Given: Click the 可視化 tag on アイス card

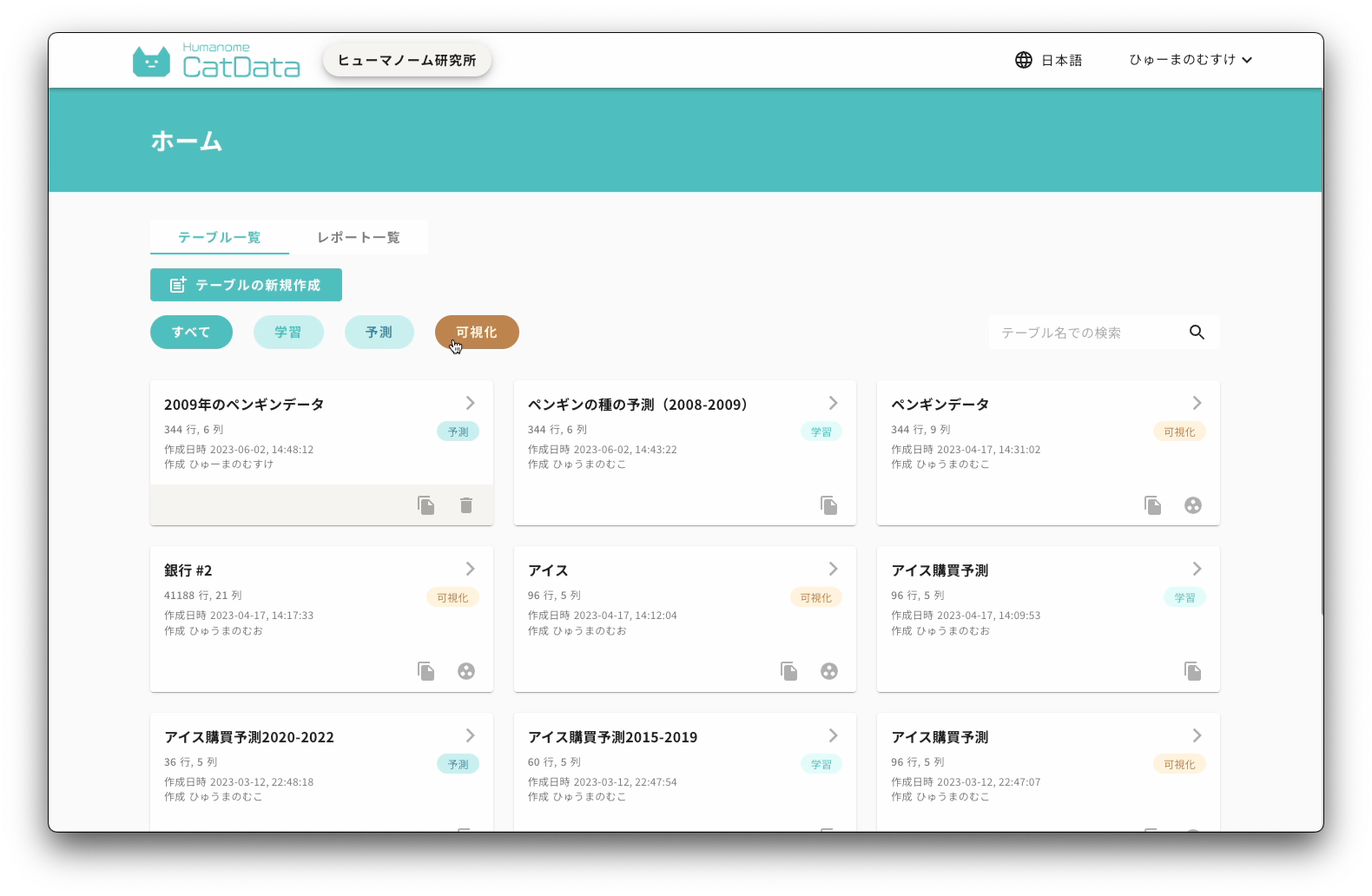Looking at the screenshot, I should click(x=815, y=597).
